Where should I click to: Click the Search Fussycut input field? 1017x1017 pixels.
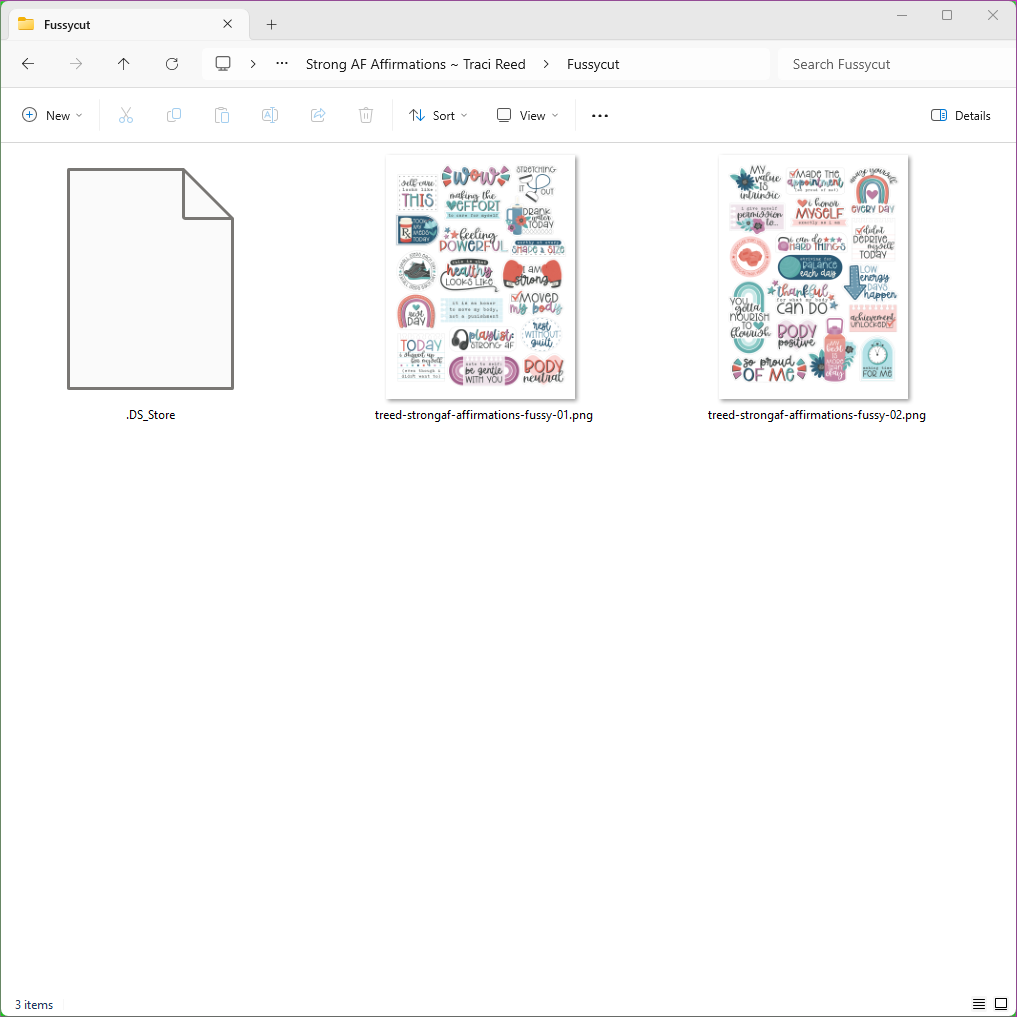pos(895,64)
